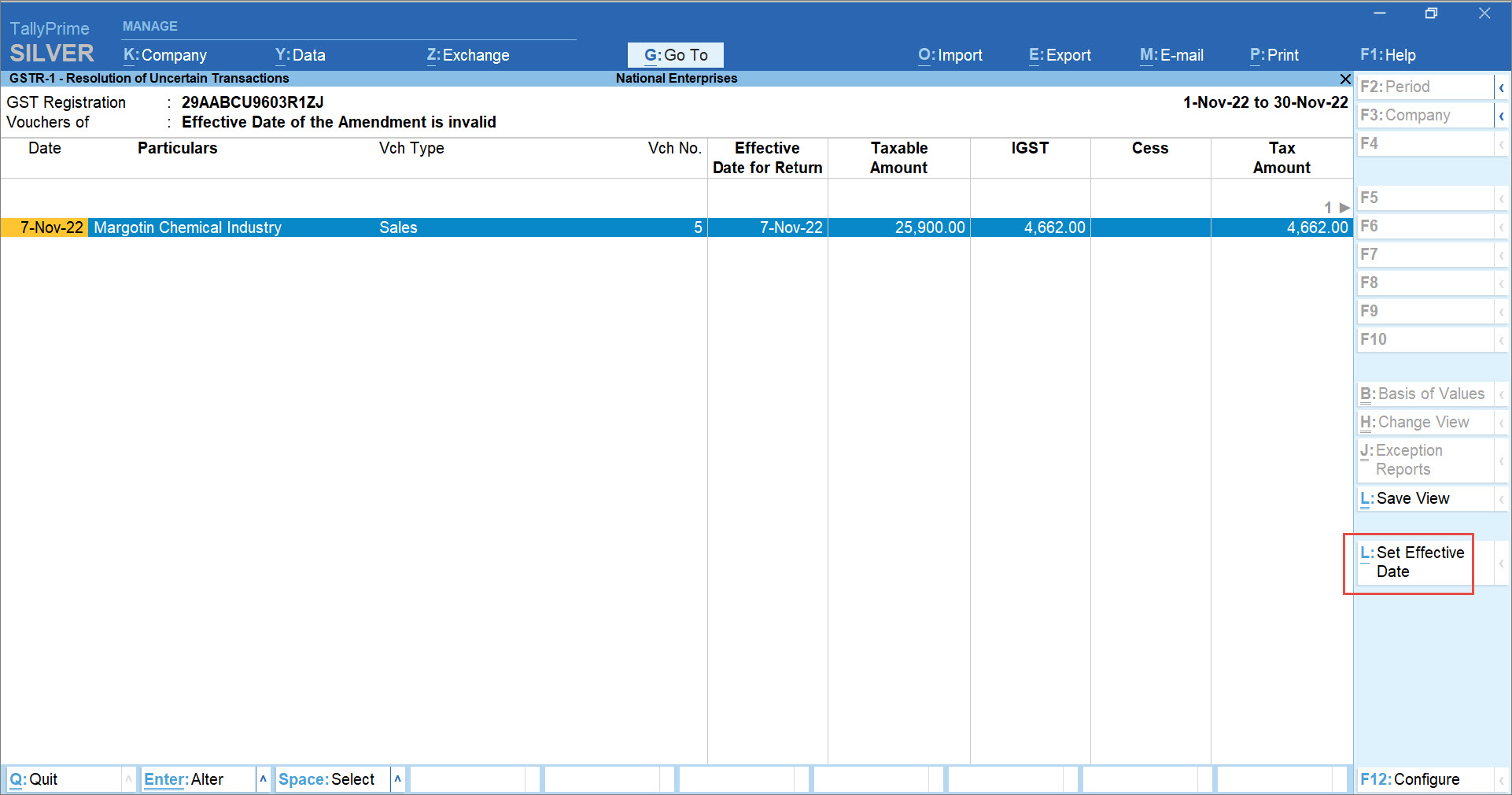Open the K: Company menu
1512x795 pixels.
click(x=165, y=55)
